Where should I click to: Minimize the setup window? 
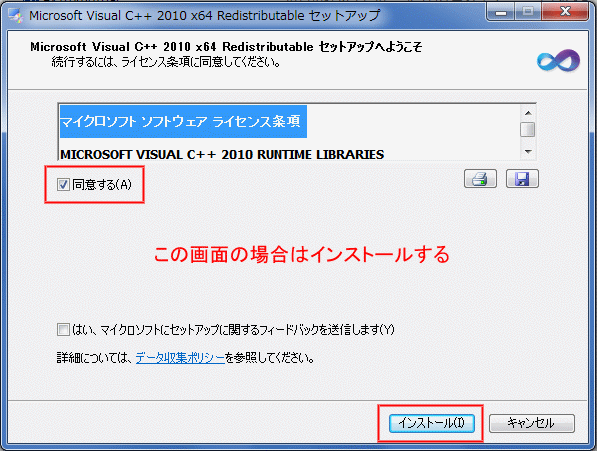pos(501,12)
